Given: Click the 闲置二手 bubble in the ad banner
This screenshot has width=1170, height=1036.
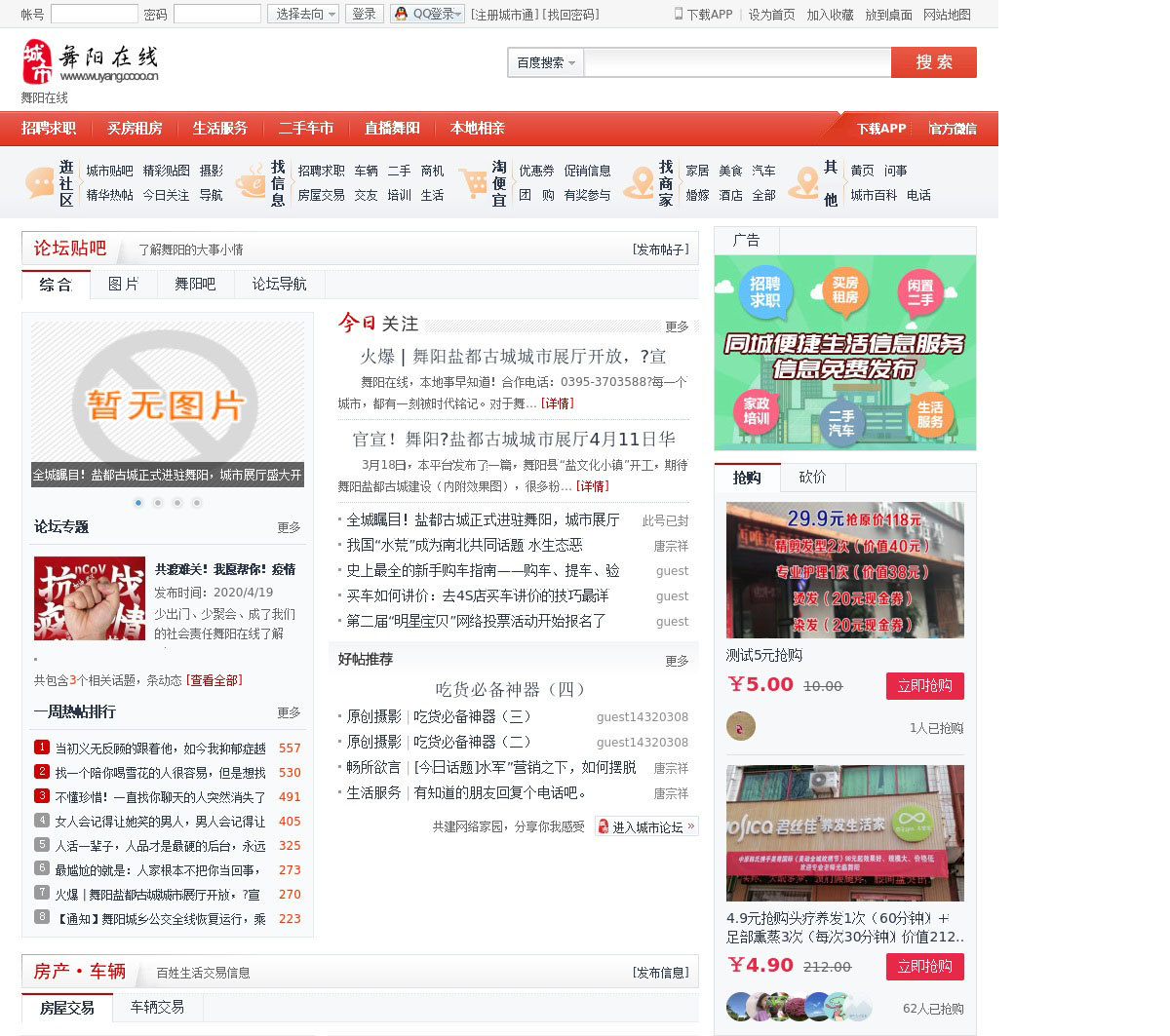Looking at the screenshot, I should pos(920,292).
